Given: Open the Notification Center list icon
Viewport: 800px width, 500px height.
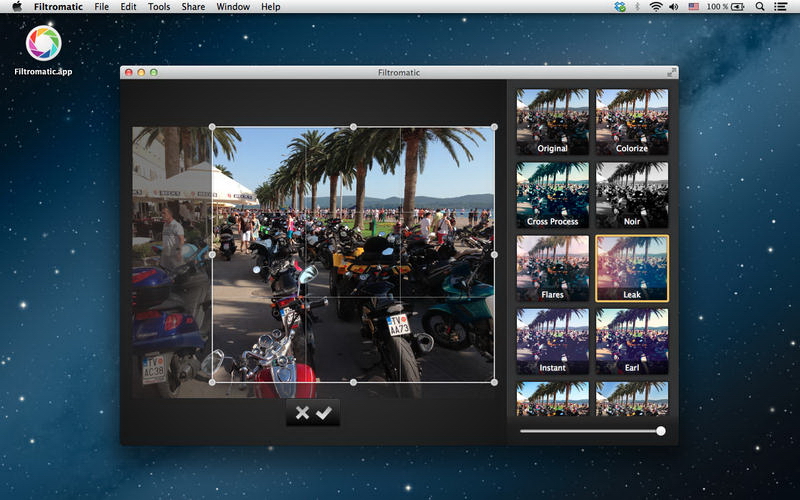Looking at the screenshot, I should [x=781, y=7].
